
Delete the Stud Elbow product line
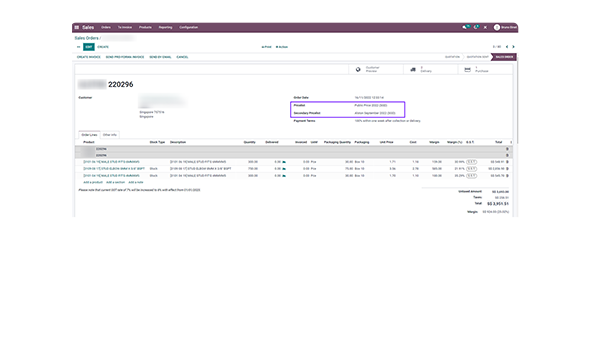point(507,169)
